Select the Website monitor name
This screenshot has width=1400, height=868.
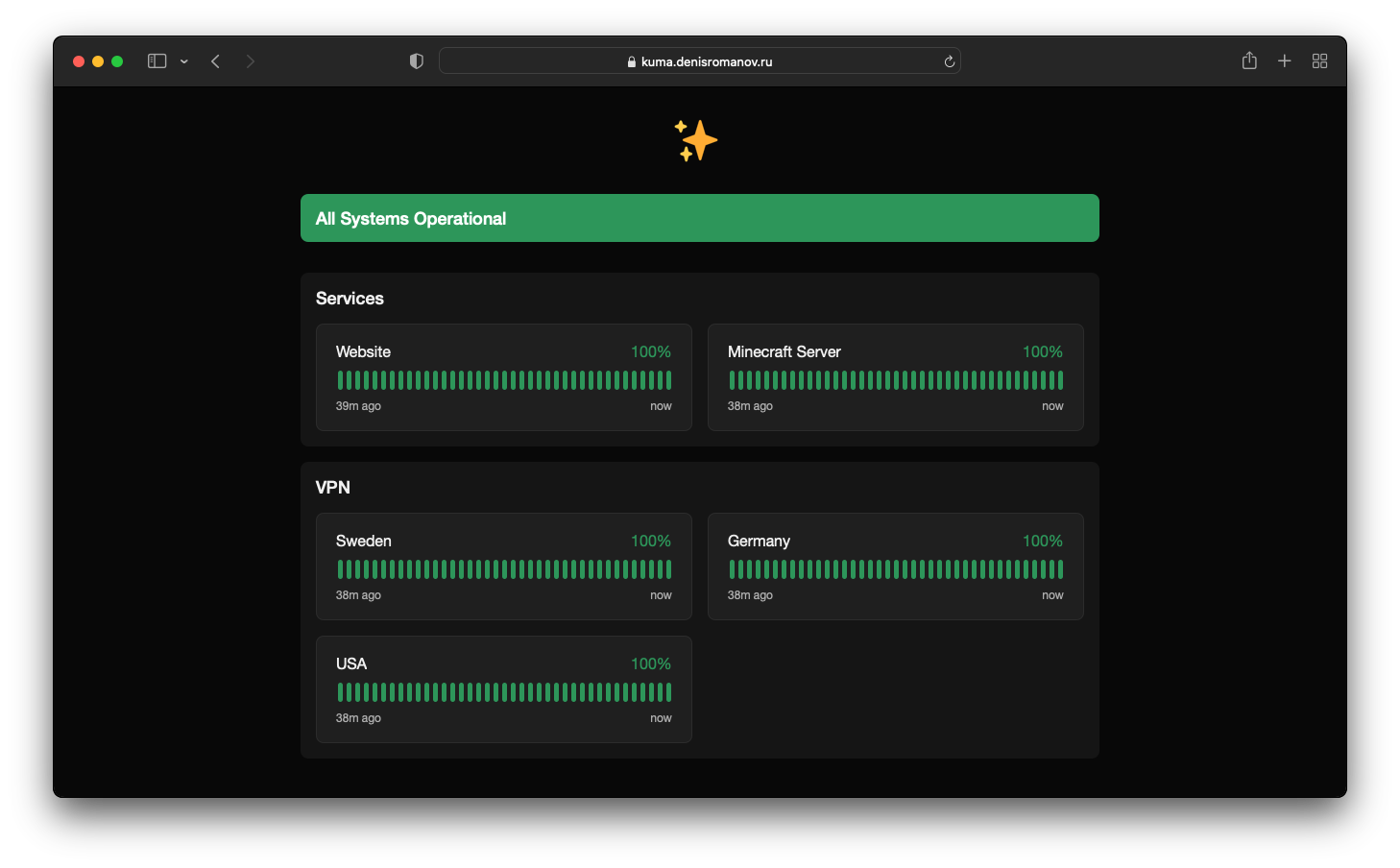363,352
